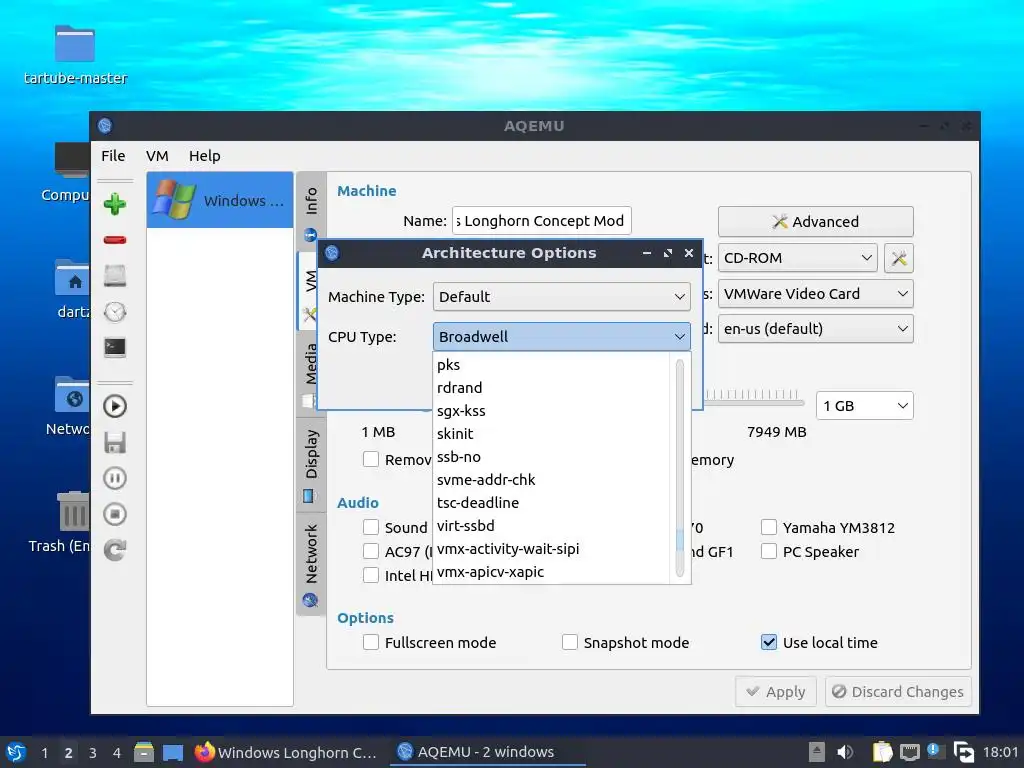Switch to the Display tab
The image size is (1024, 768).
click(311, 465)
